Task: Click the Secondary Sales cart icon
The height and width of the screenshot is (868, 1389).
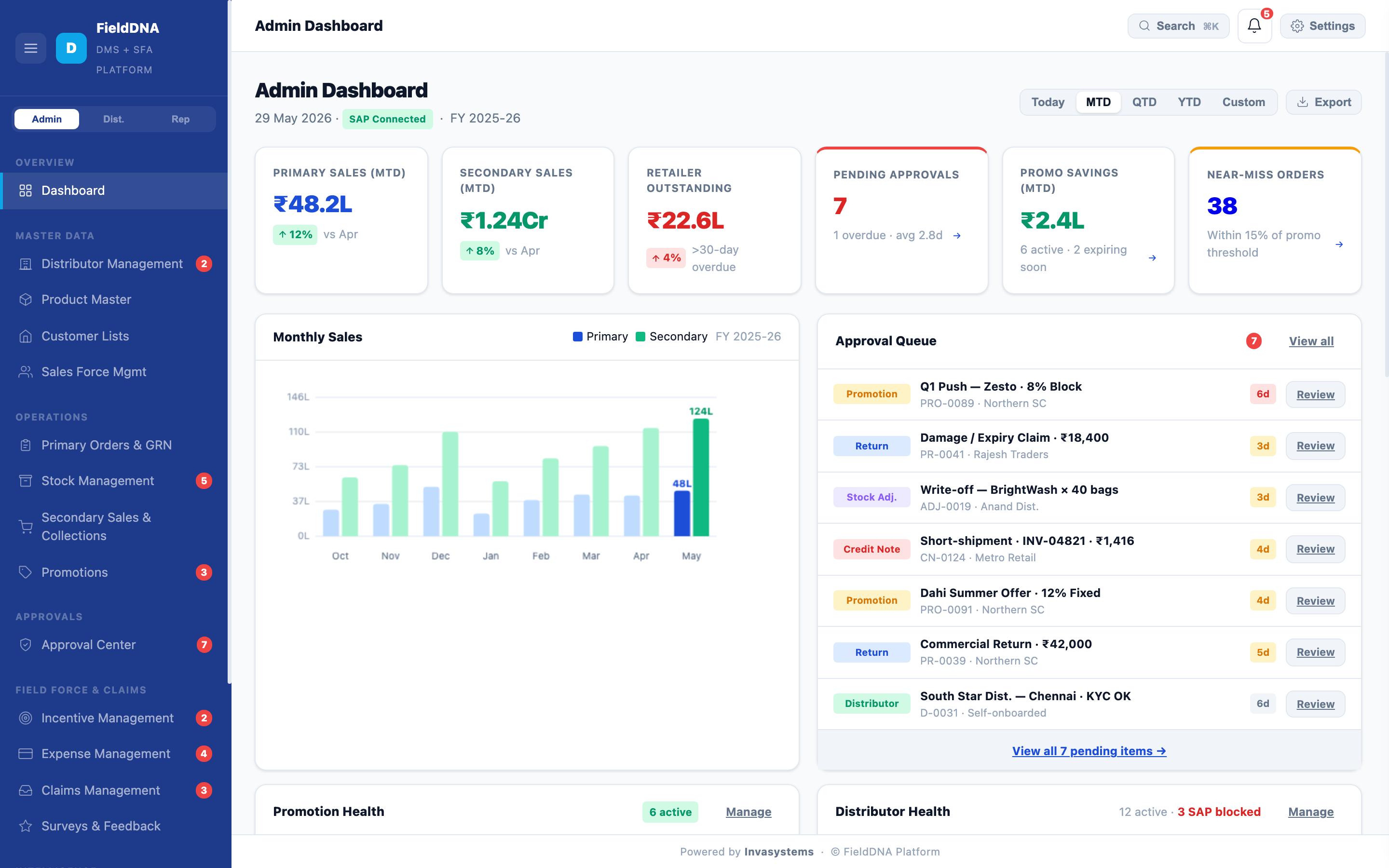Action: (x=25, y=527)
